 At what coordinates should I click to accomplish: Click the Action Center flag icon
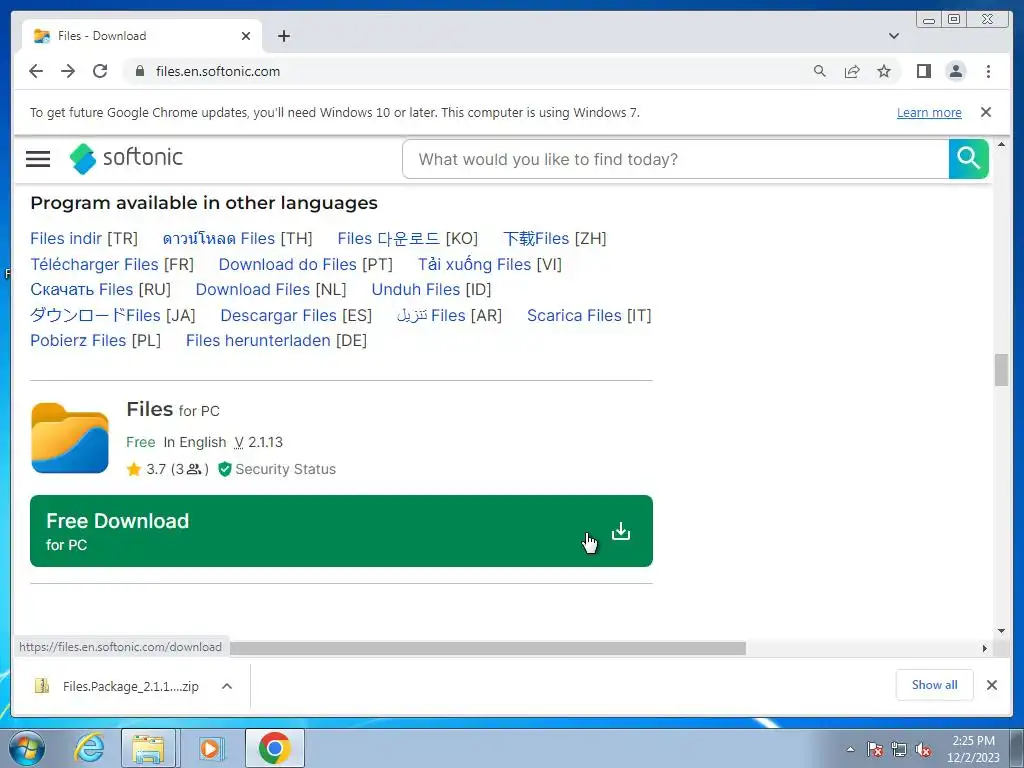(874, 749)
